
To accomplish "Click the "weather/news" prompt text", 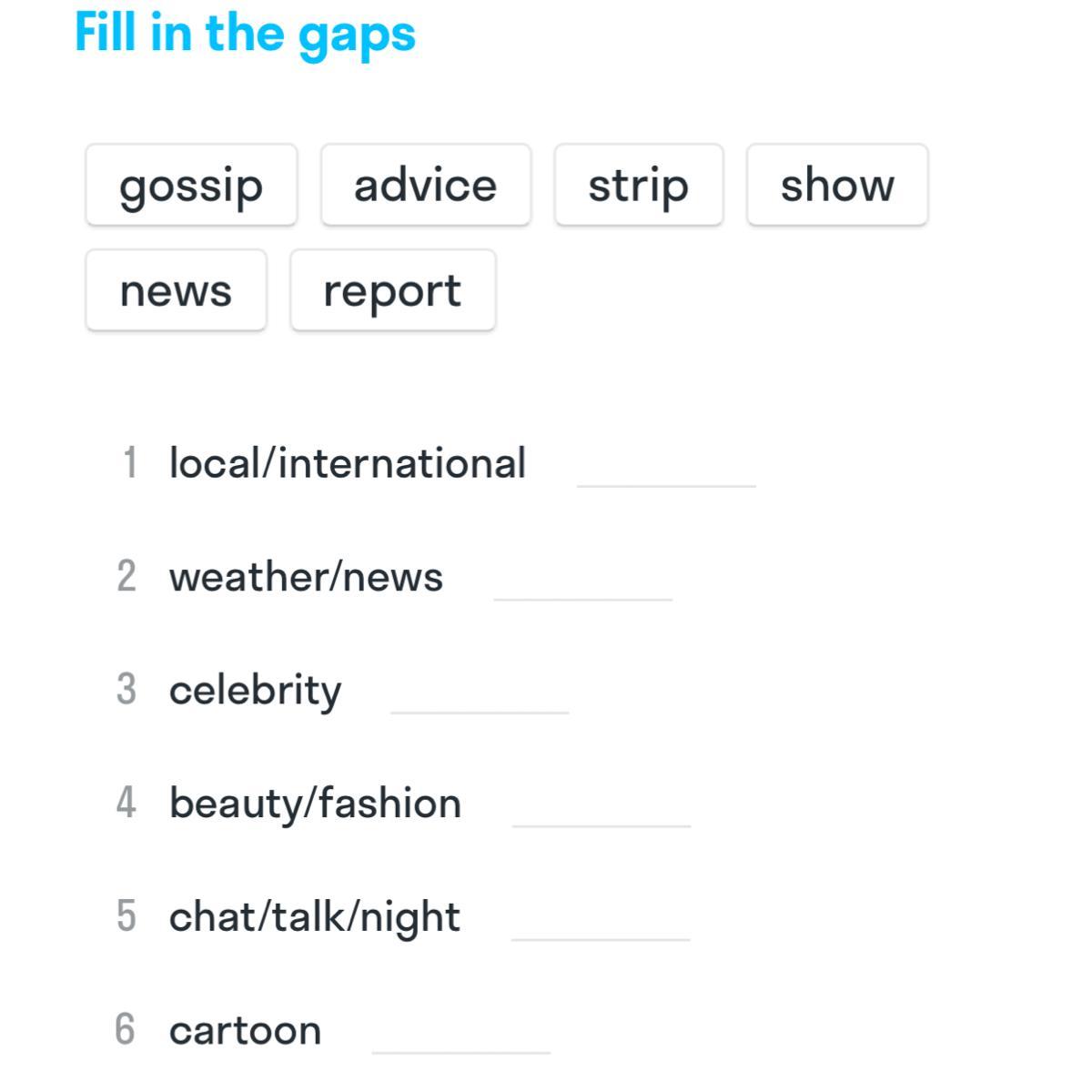I will (x=306, y=577).
